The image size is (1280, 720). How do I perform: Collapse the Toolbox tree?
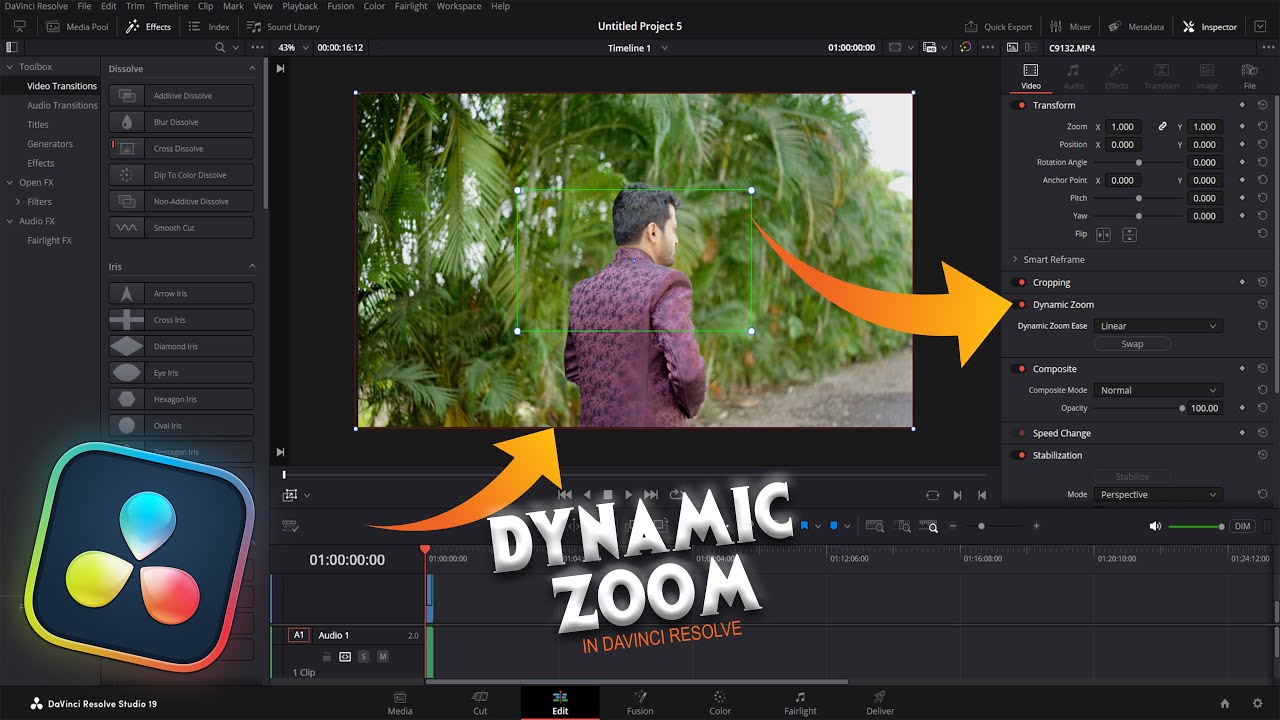(x=10, y=67)
